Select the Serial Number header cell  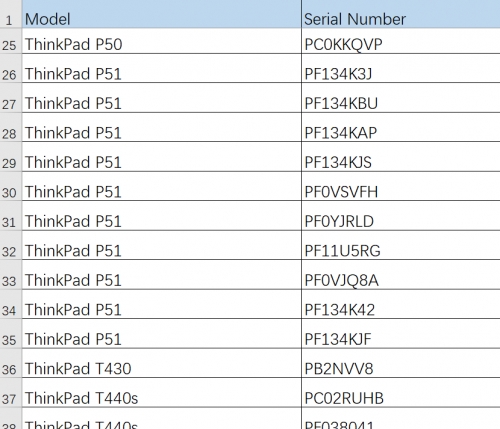pyautogui.click(x=401, y=14)
